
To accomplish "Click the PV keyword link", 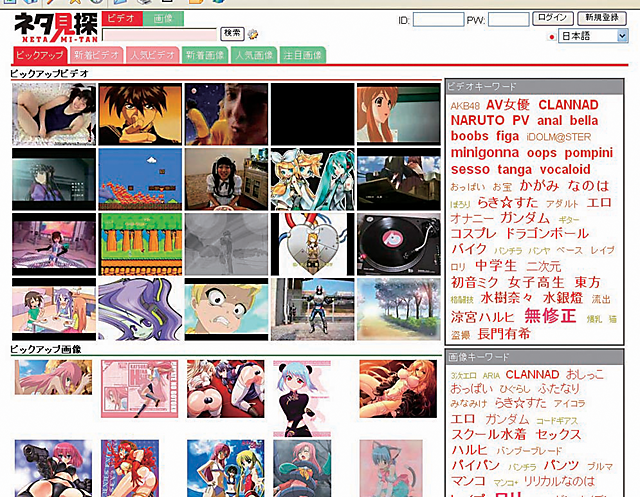I will tap(521, 120).
